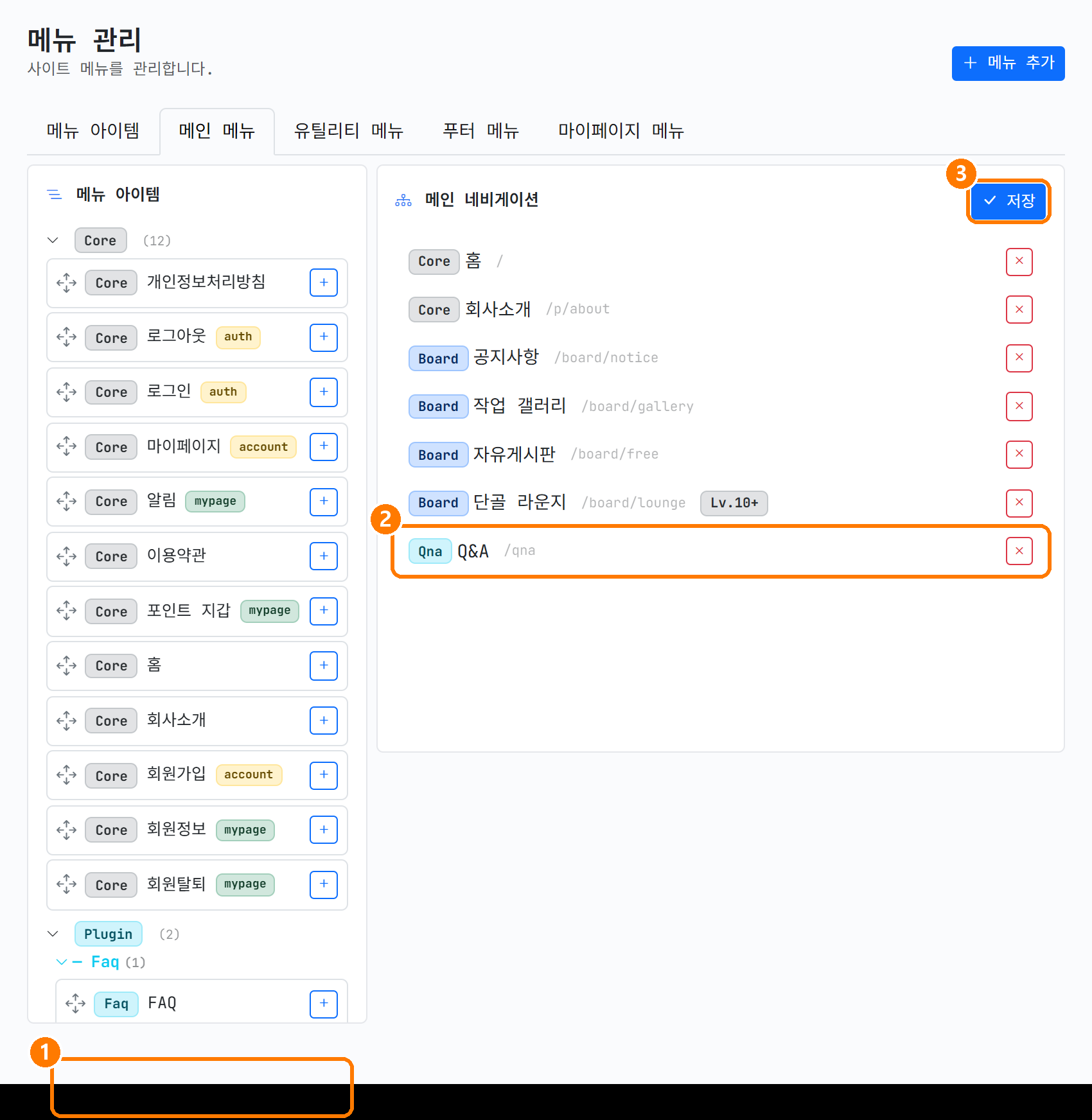Click the move handle of 회원정보

[66, 830]
